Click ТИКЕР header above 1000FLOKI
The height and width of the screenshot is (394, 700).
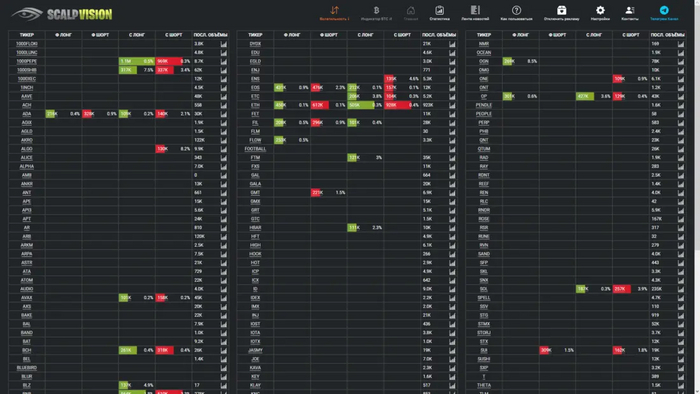(x=27, y=35)
